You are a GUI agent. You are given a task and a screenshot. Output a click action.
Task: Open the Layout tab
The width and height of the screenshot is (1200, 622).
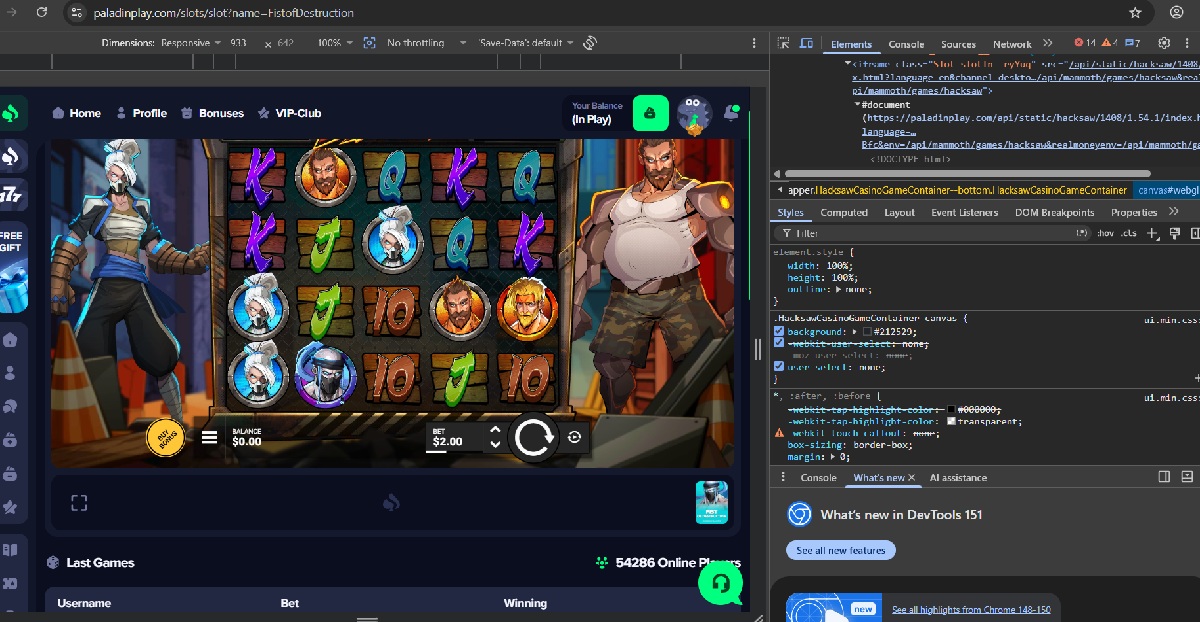coord(899,212)
